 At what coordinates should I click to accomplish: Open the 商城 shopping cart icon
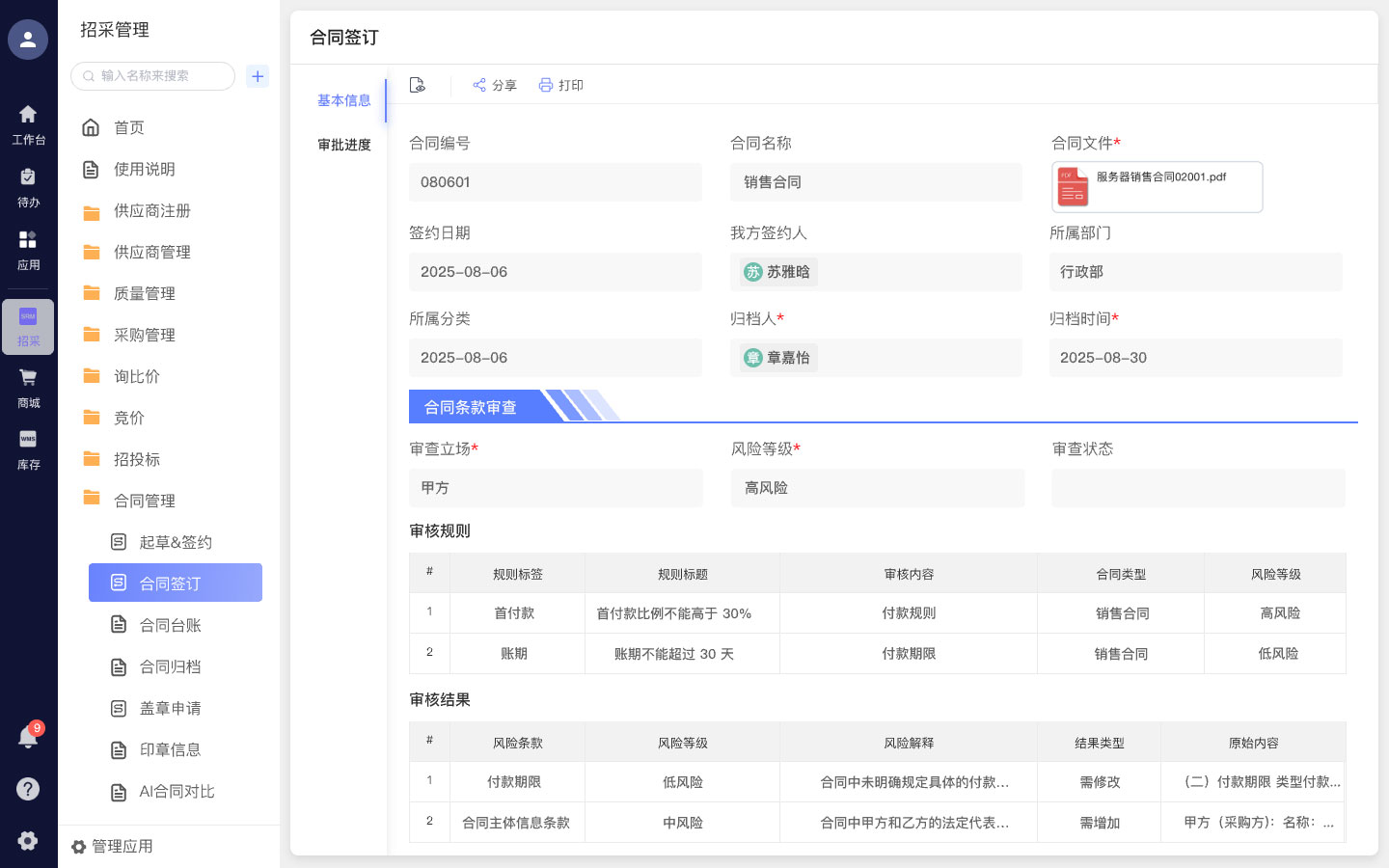tap(28, 387)
